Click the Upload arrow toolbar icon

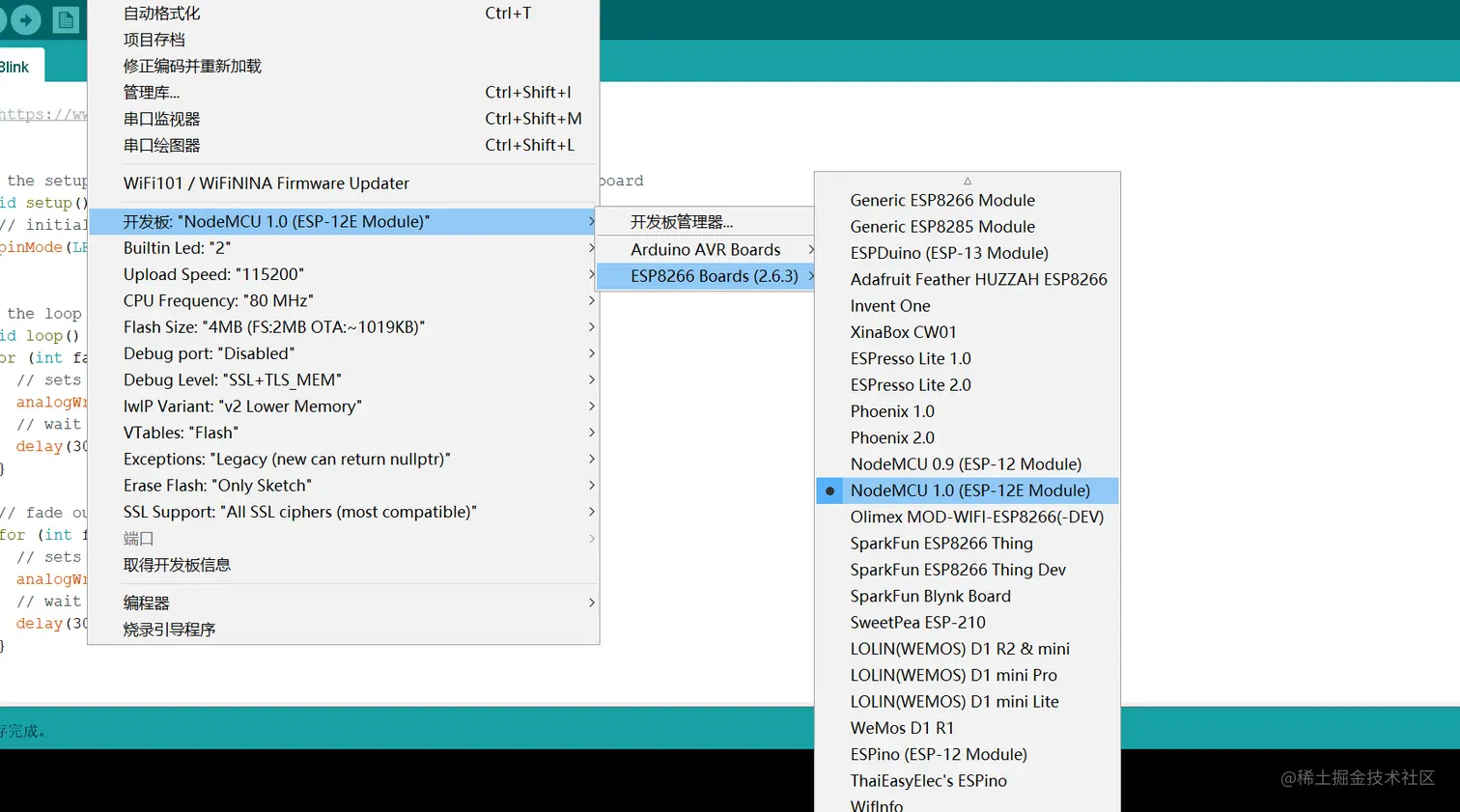[x=26, y=19]
